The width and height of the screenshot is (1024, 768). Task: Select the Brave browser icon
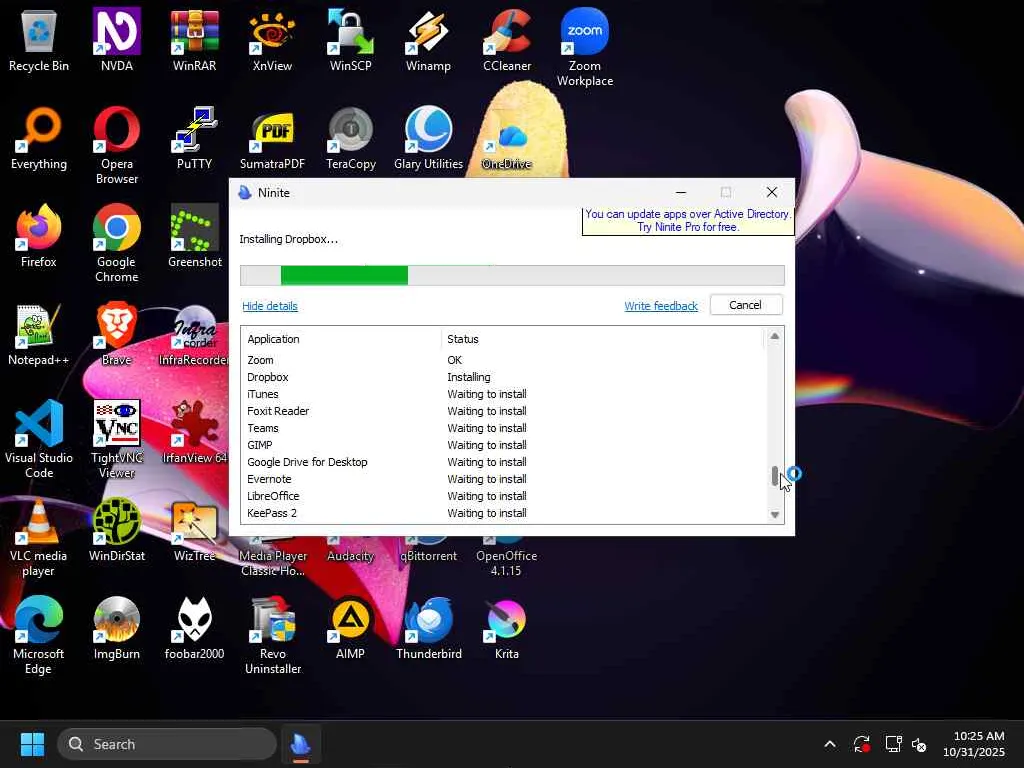click(x=116, y=334)
